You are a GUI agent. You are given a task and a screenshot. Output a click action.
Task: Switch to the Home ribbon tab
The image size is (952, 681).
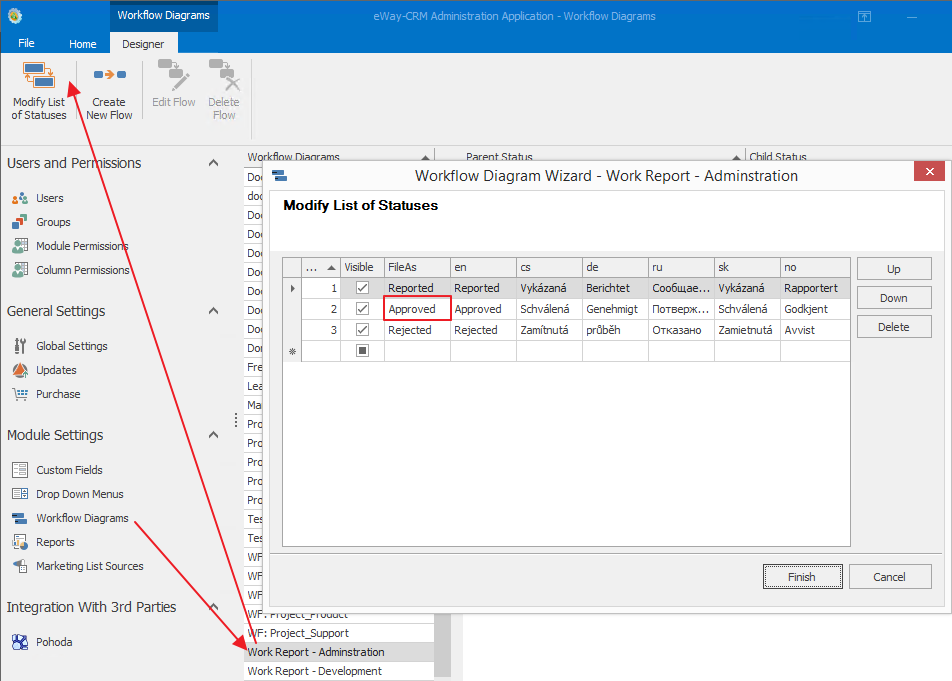(x=83, y=44)
